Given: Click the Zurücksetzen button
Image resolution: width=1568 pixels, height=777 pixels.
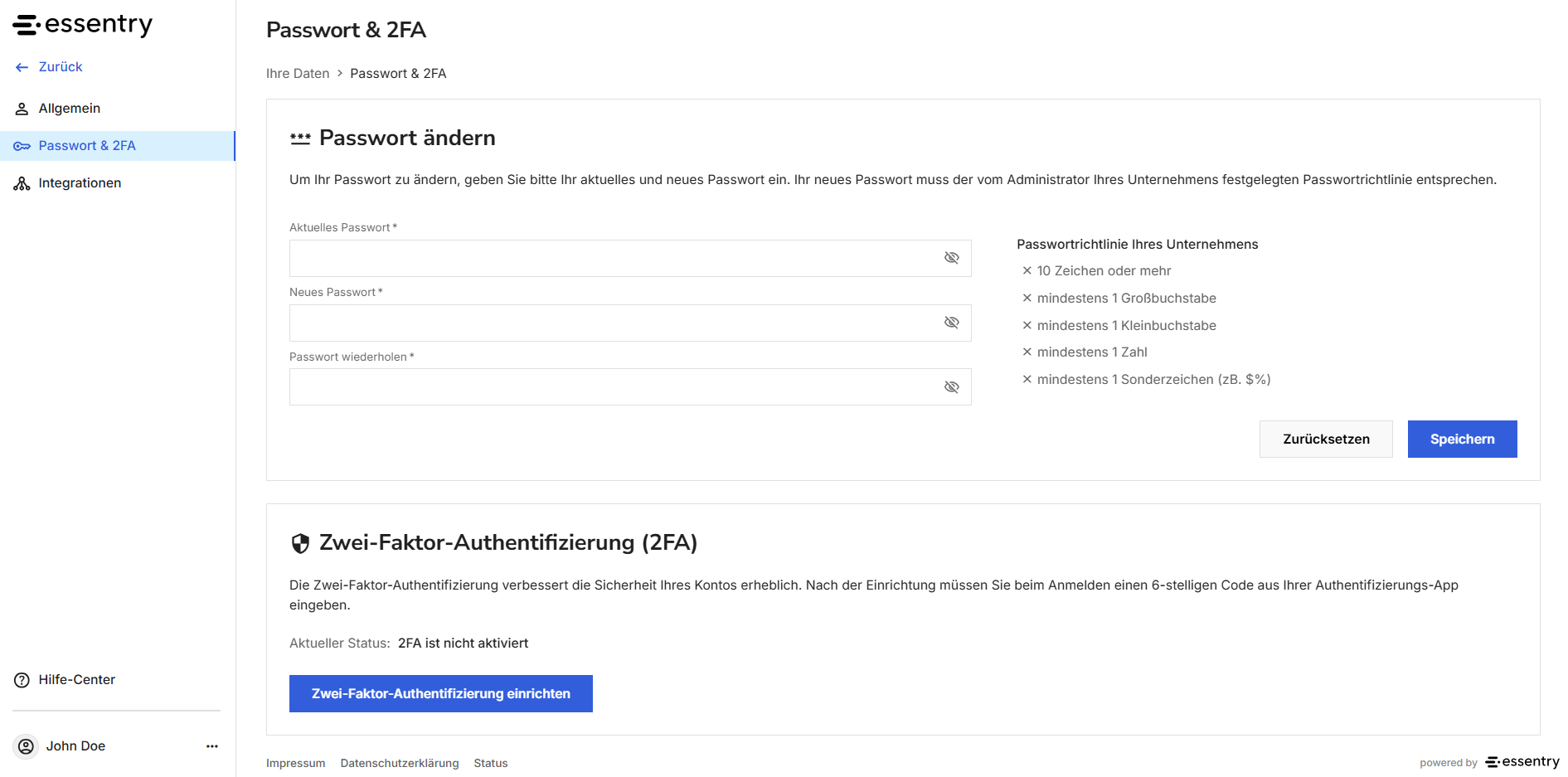Looking at the screenshot, I should coord(1326,439).
